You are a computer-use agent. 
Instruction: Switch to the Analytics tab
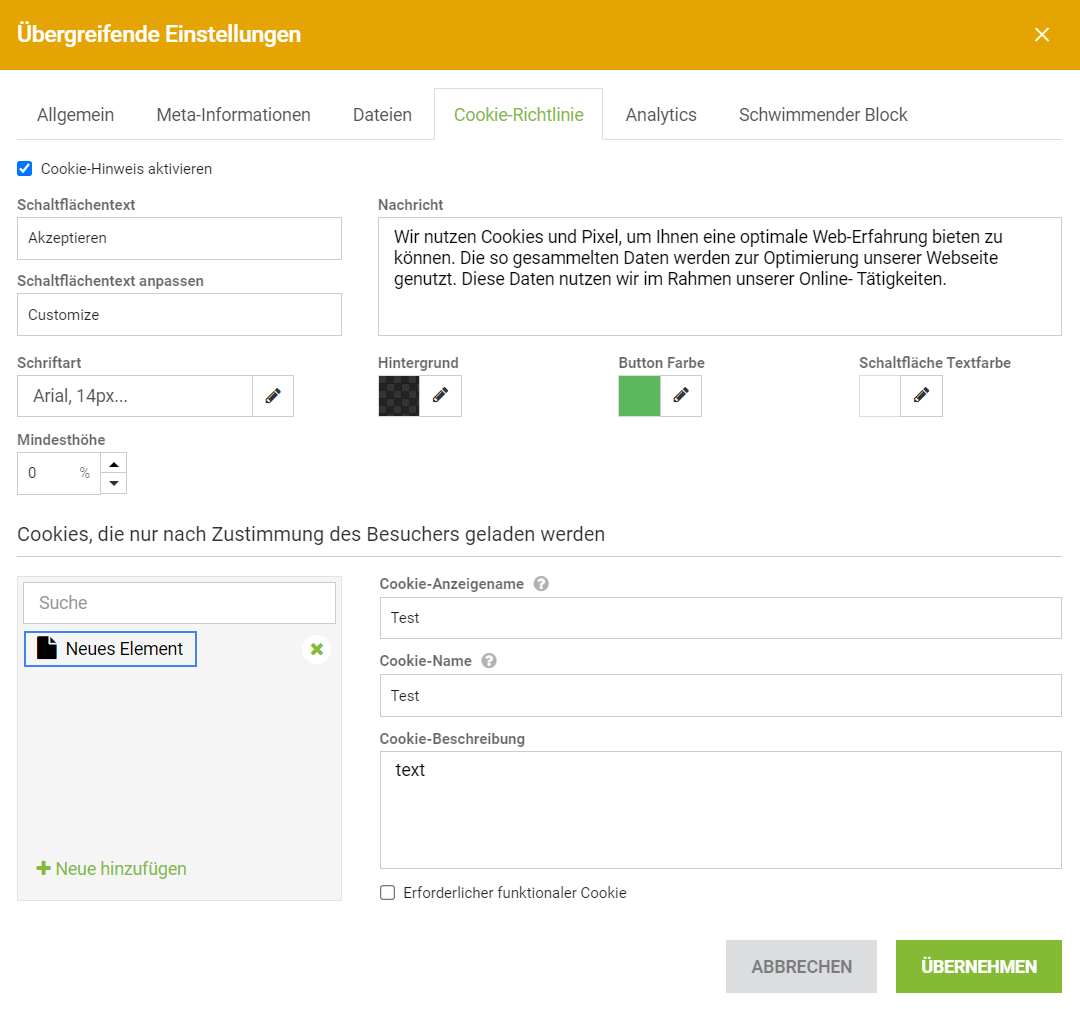[x=660, y=115]
